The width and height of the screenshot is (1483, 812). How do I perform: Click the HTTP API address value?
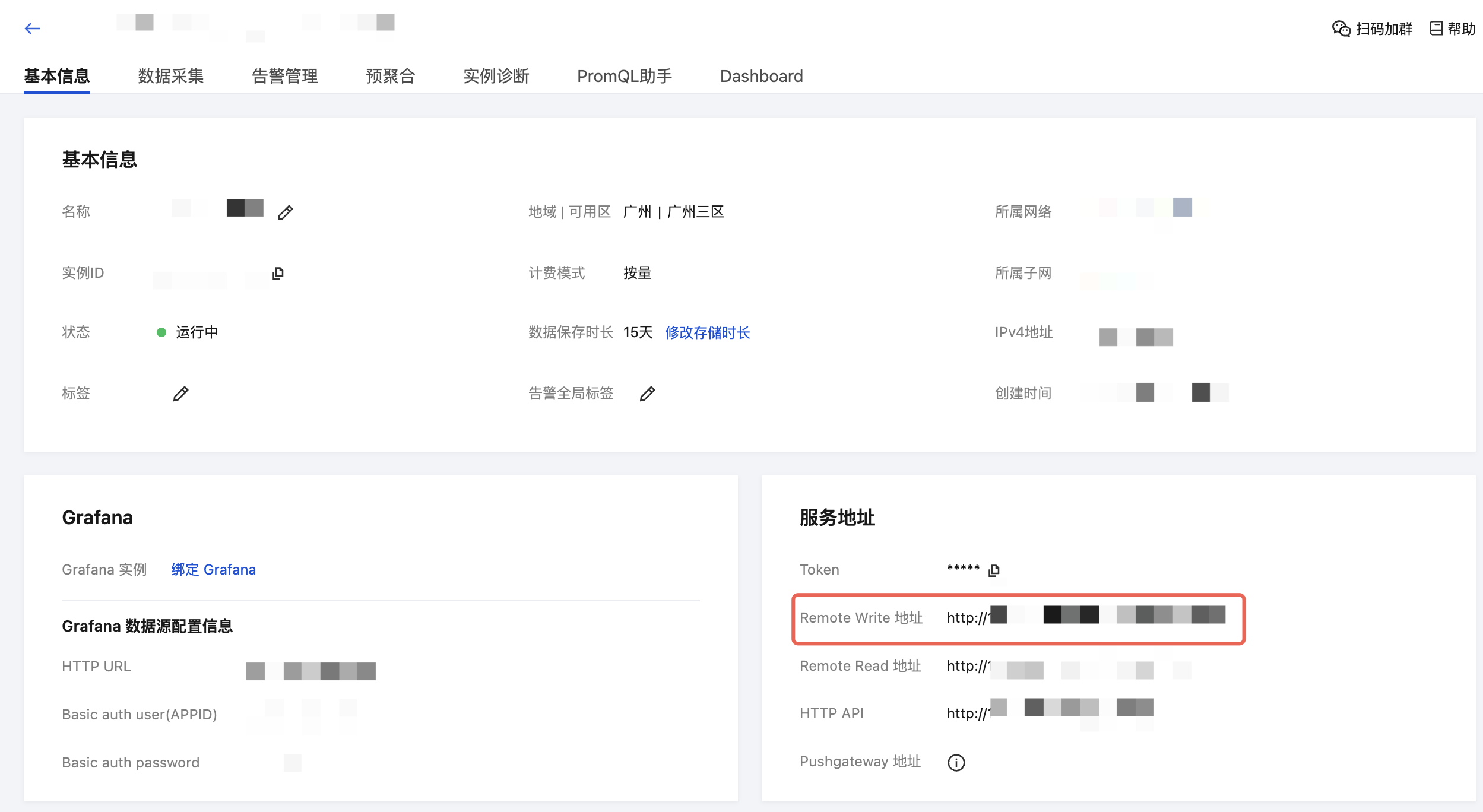tap(1050, 712)
